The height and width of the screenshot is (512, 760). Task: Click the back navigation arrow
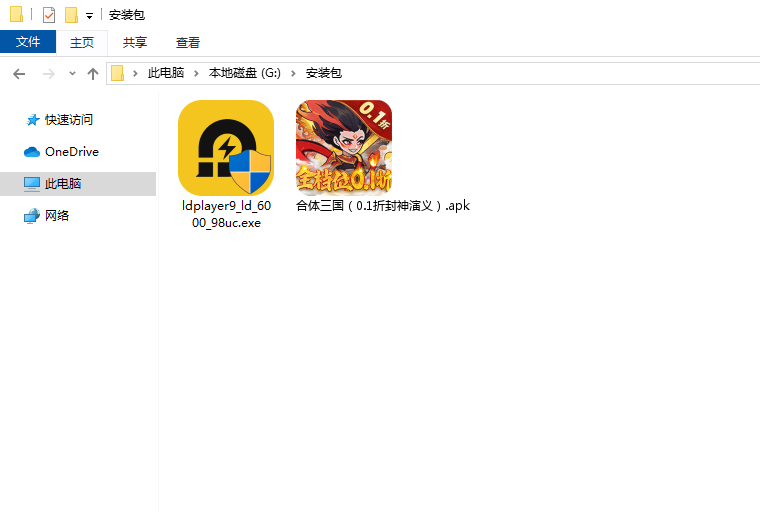coord(19,73)
